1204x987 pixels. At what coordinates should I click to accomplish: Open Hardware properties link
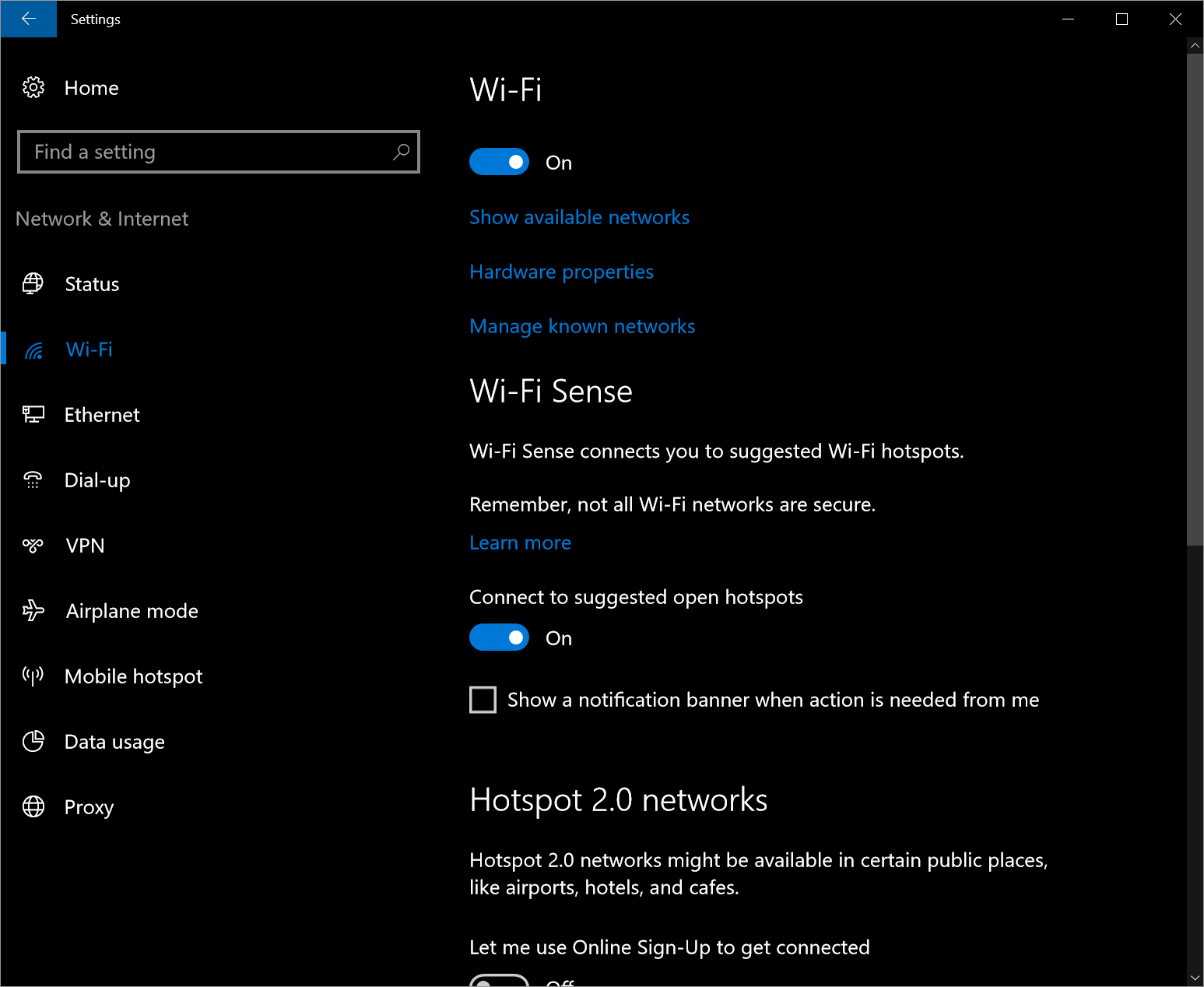(561, 272)
